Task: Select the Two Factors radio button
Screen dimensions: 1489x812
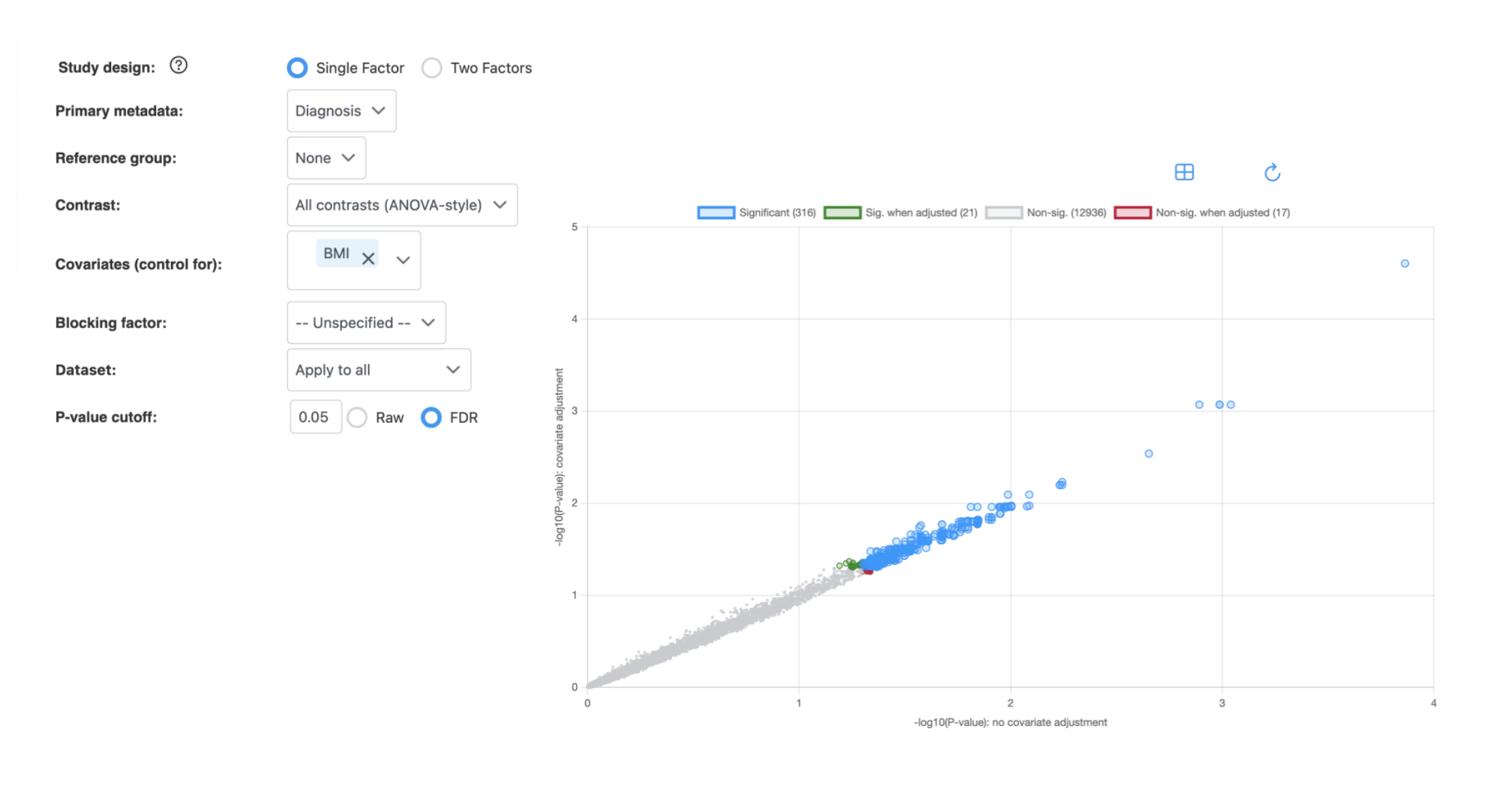Action: 431,68
